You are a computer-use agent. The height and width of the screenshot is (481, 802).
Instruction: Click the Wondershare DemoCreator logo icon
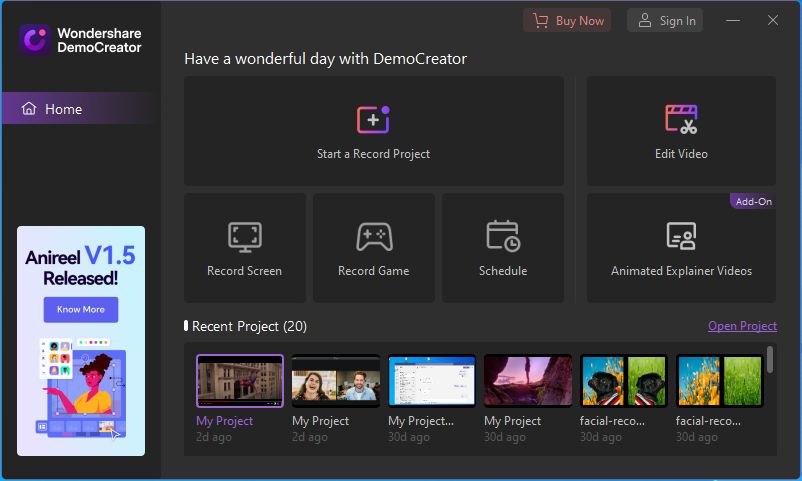[35, 39]
